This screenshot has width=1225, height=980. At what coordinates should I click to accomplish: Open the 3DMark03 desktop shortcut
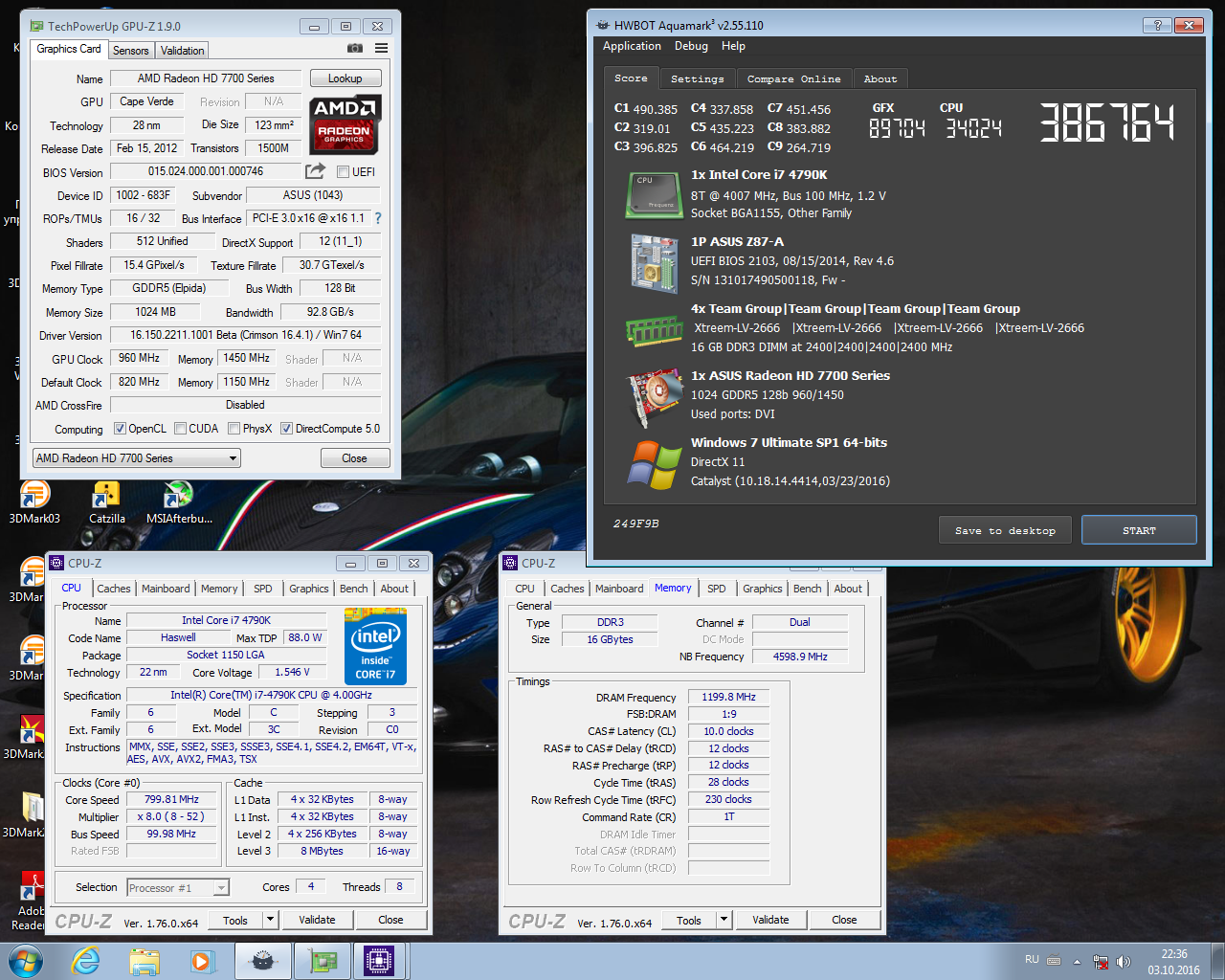(34, 503)
